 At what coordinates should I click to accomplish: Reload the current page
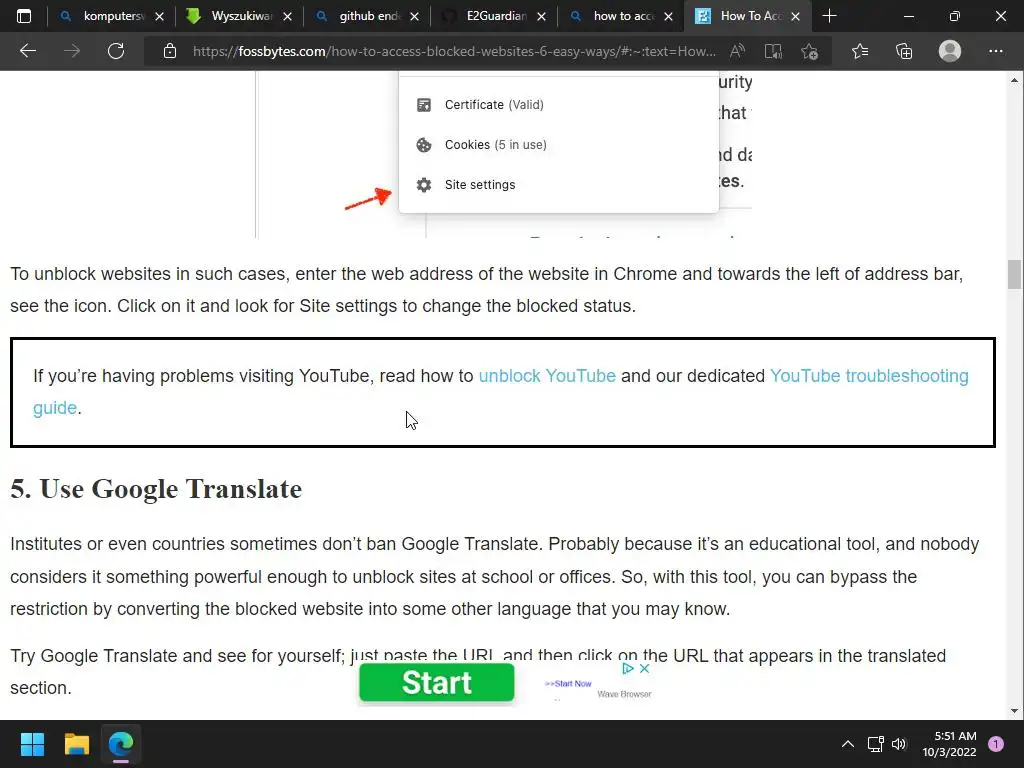pos(116,51)
